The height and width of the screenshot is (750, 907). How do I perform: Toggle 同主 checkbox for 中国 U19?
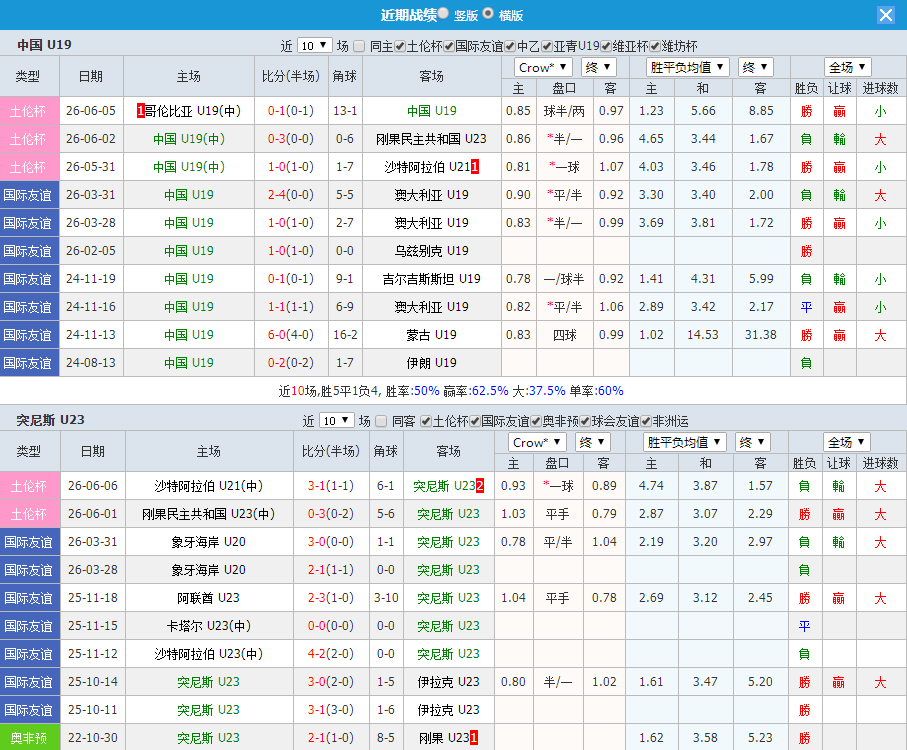pyautogui.click(x=359, y=46)
